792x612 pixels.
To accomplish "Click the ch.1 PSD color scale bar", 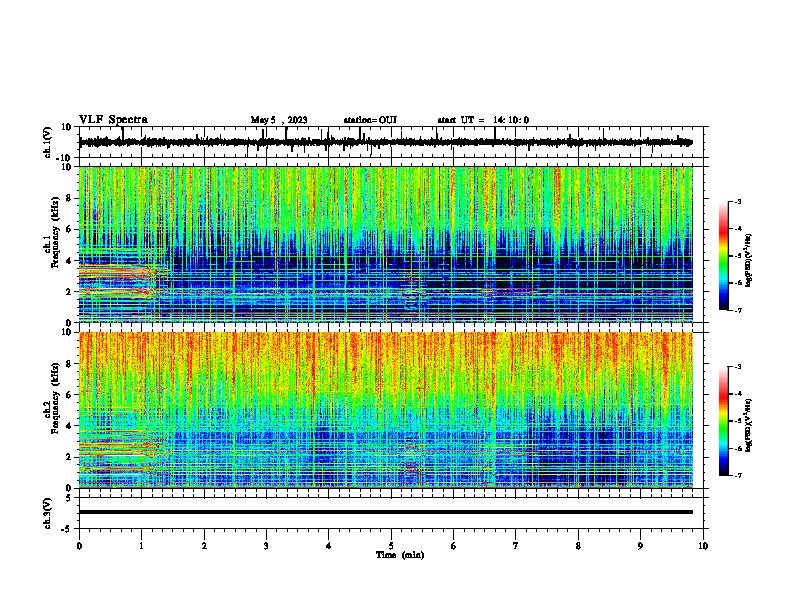I will 724,256.
